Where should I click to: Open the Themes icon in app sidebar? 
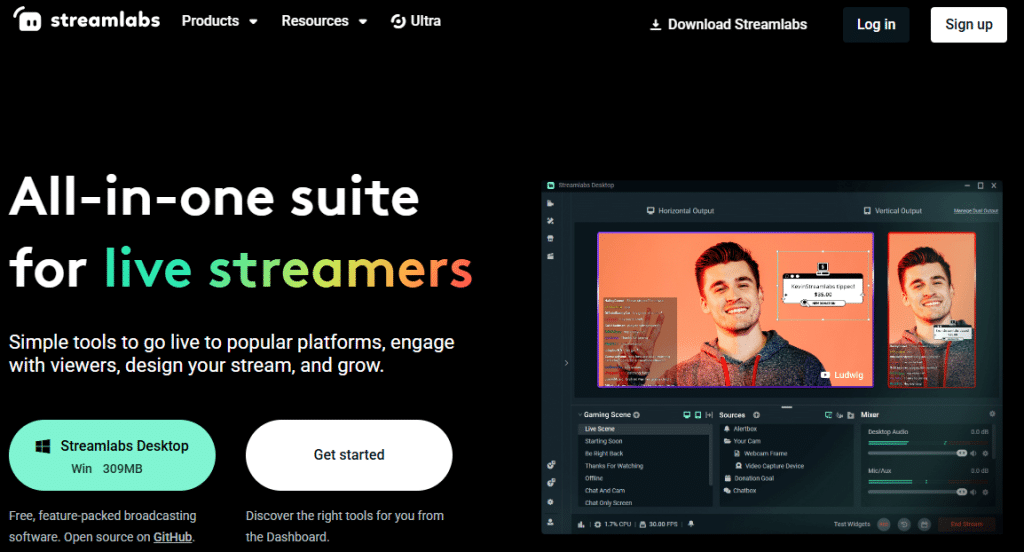pos(551,221)
